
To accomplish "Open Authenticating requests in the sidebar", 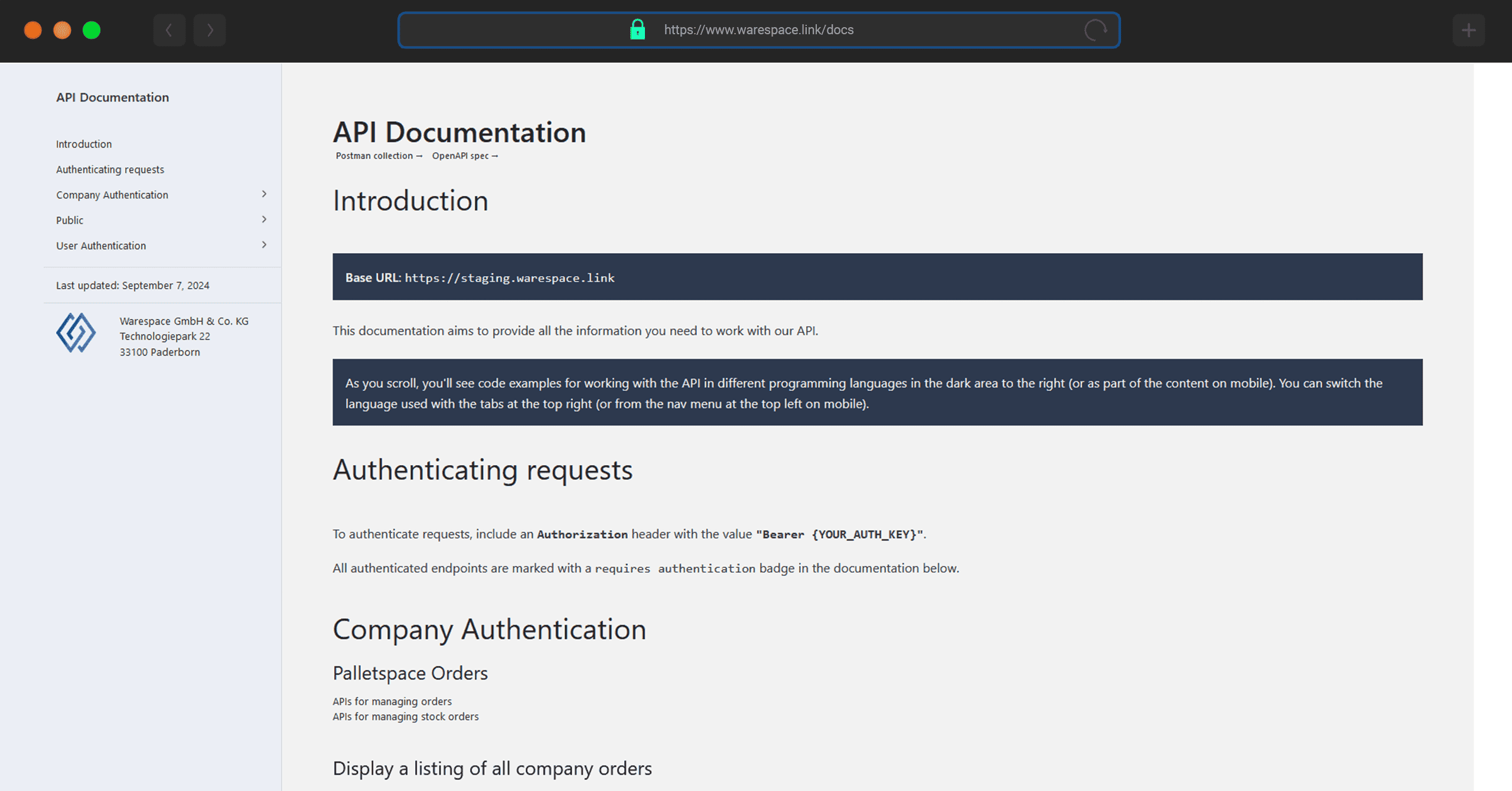I will pos(110,169).
